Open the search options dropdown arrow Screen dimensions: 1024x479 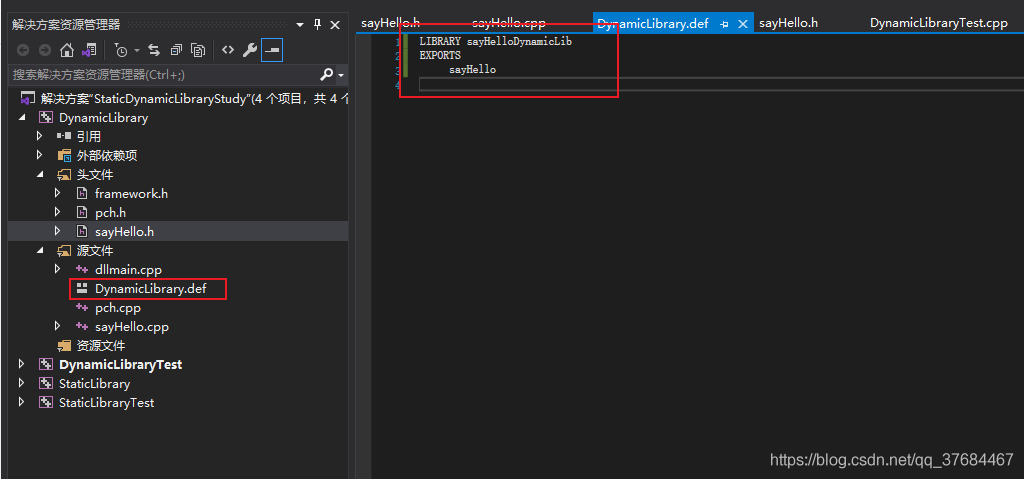341,75
